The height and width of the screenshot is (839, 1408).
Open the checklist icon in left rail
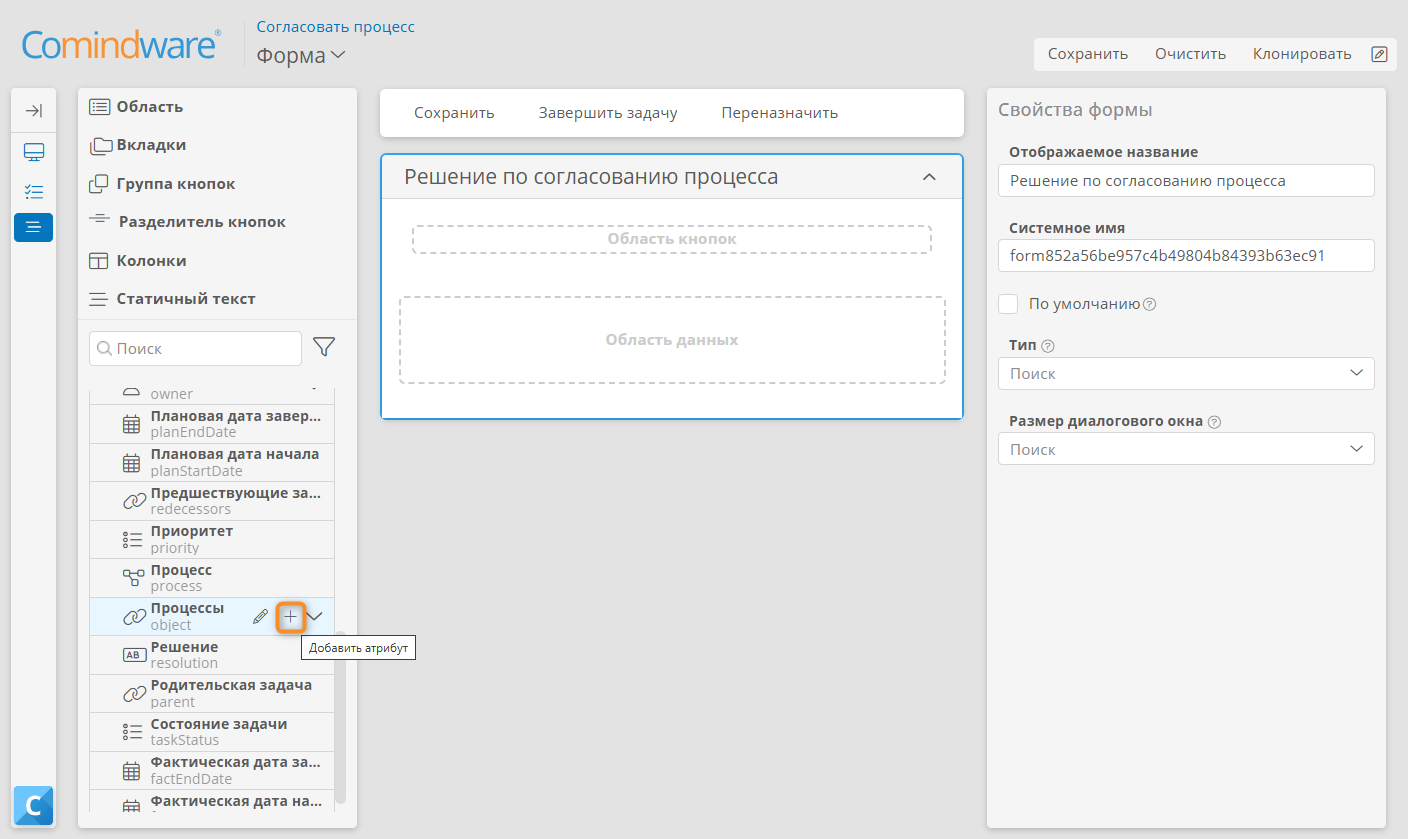pos(33,190)
